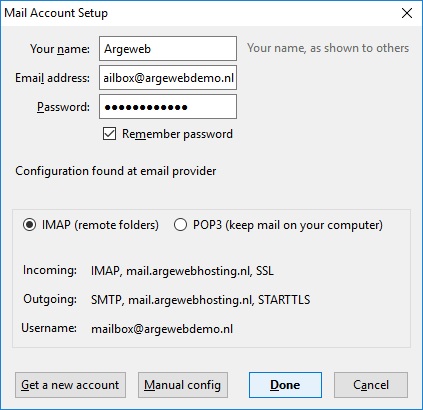Cancel the mail account setup

pyautogui.click(x=371, y=385)
